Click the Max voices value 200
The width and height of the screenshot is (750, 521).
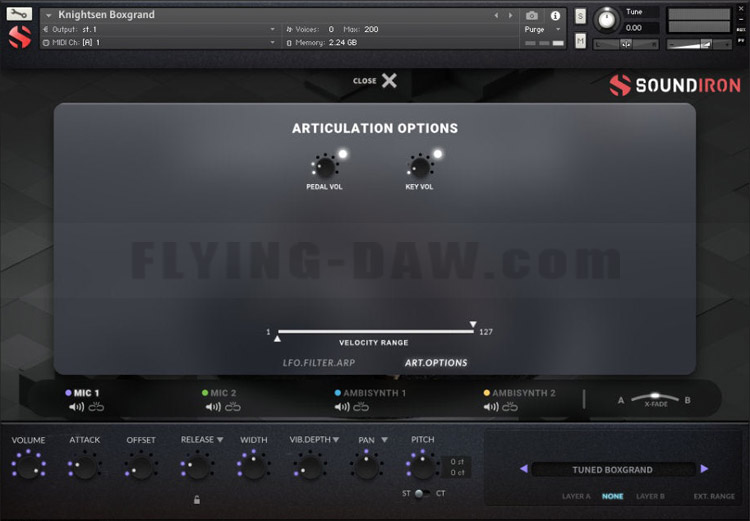click(x=371, y=29)
